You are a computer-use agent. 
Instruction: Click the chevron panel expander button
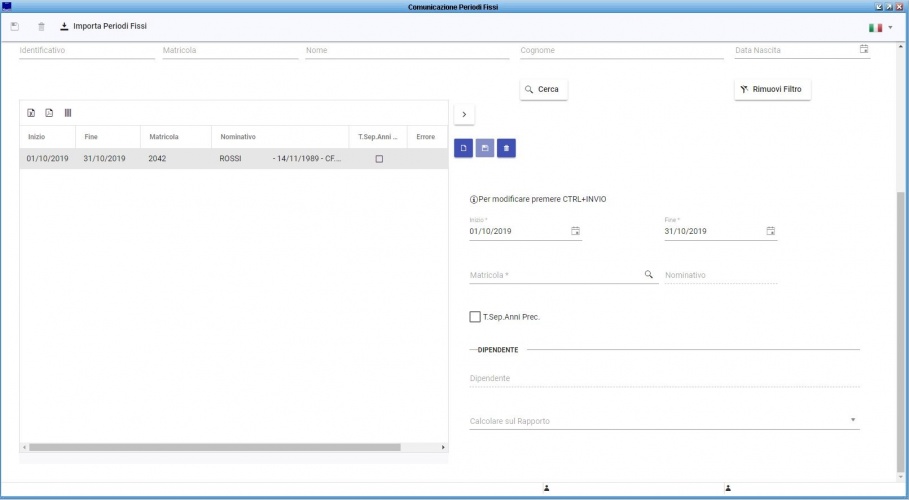[x=464, y=114]
